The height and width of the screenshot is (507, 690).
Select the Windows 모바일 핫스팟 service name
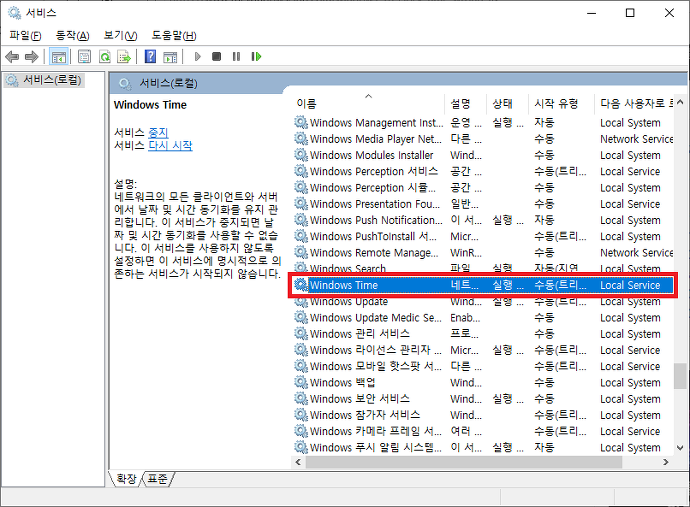pos(375,367)
